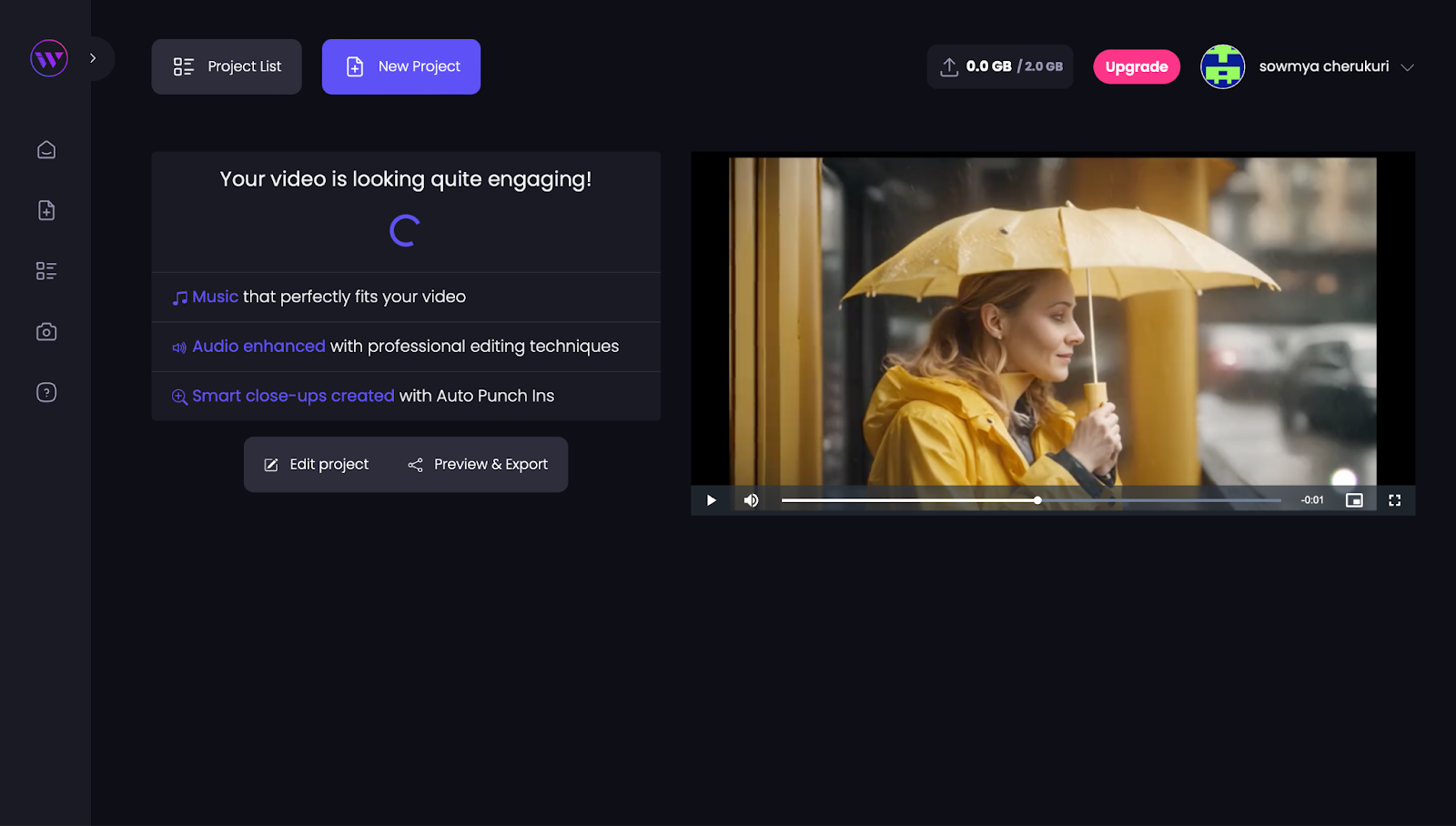Open Preview & Export

pos(478,464)
